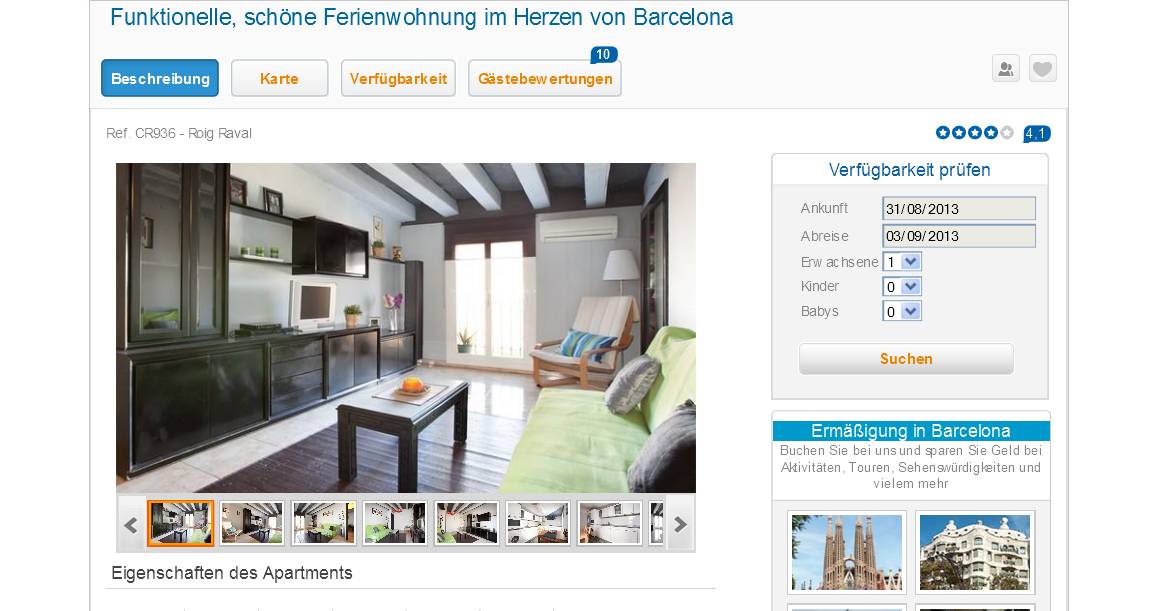Select the Beschreibung tab
Screen dimensions: 1158x611
click(x=160, y=78)
